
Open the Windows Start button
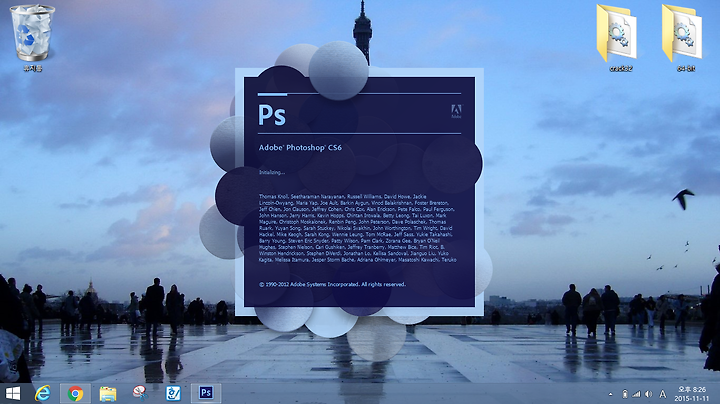[12, 393]
